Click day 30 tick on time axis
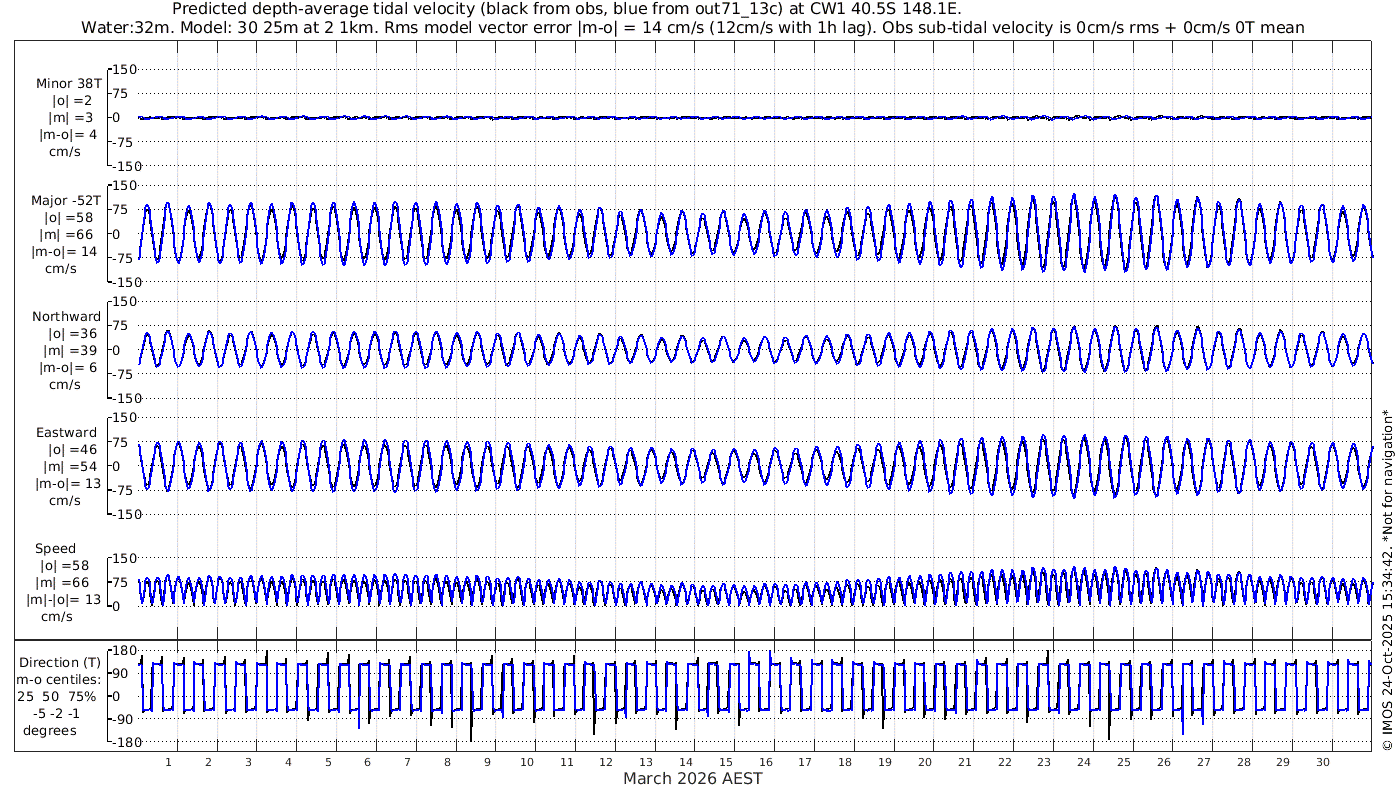The image size is (1400, 800). [x=1323, y=762]
